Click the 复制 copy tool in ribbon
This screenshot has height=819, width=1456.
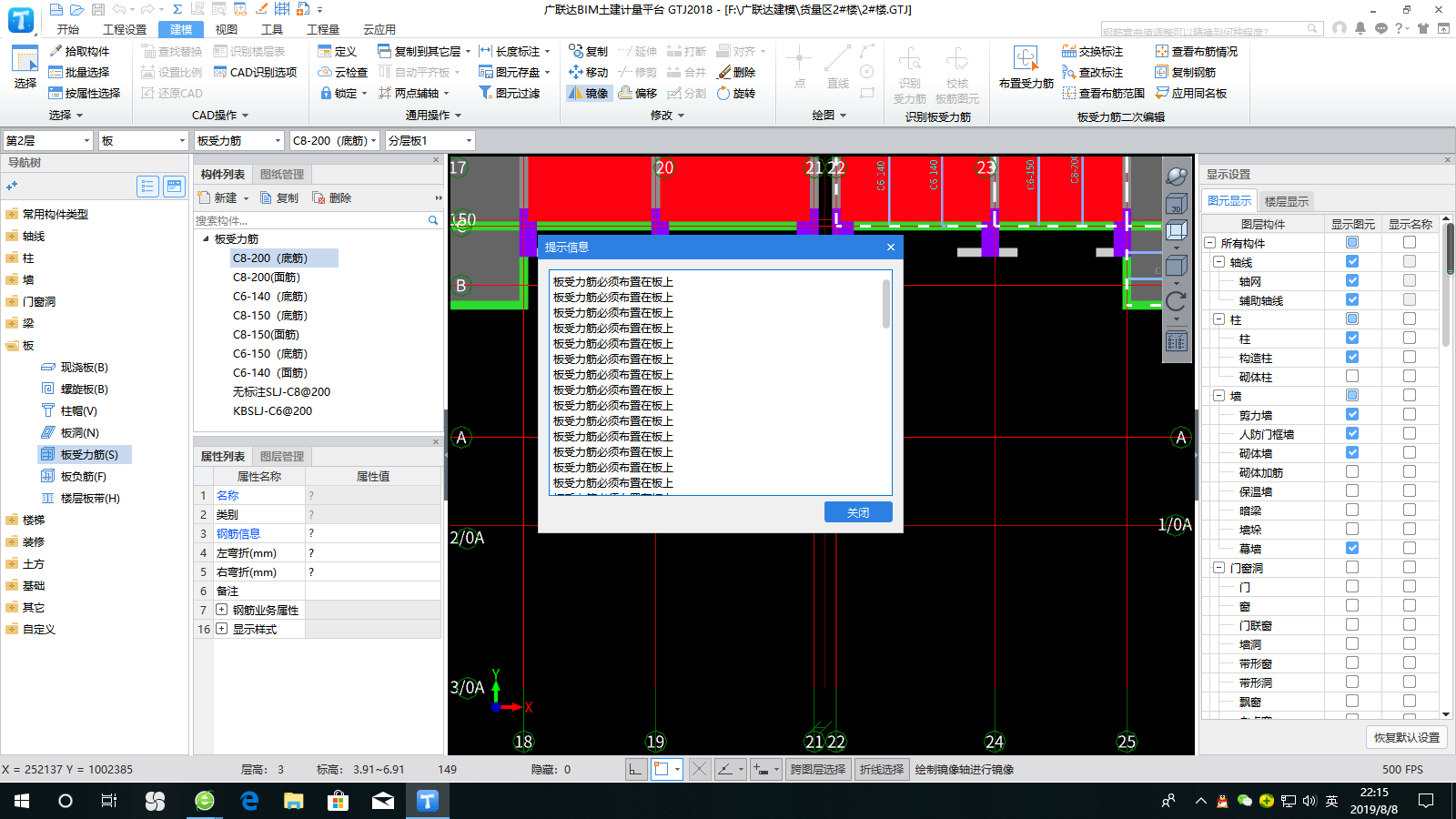(x=588, y=51)
